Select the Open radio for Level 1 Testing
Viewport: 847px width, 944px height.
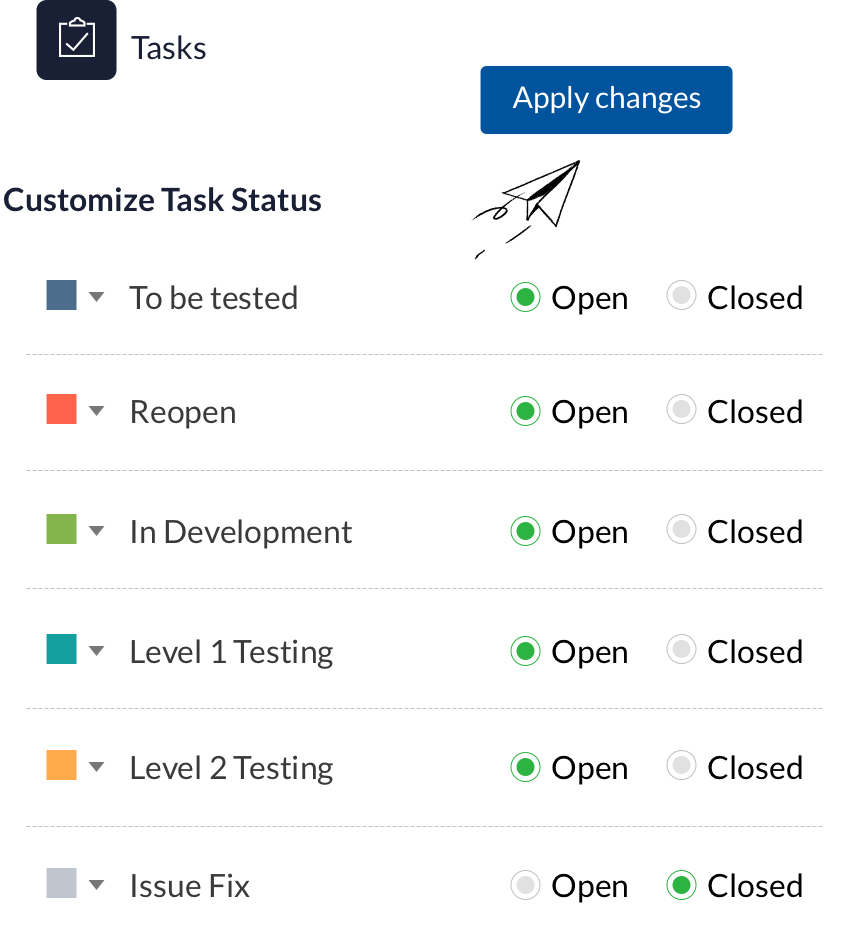(525, 651)
